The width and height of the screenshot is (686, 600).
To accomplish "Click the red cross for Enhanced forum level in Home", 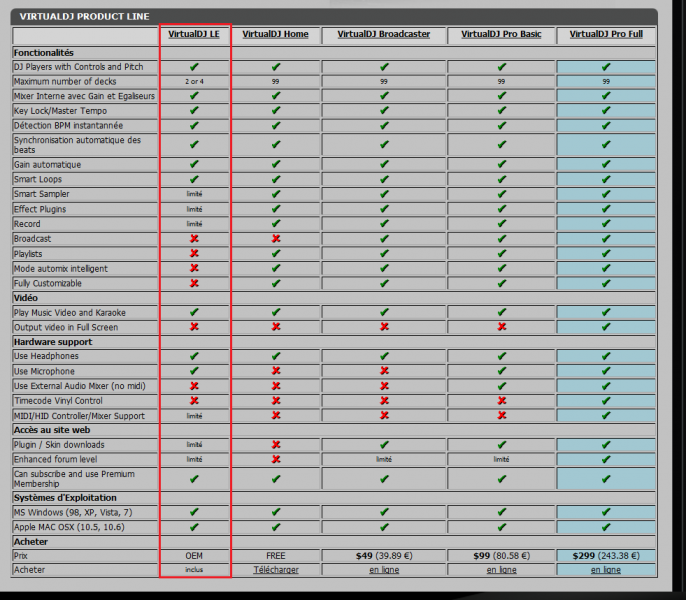I will coord(276,460).
